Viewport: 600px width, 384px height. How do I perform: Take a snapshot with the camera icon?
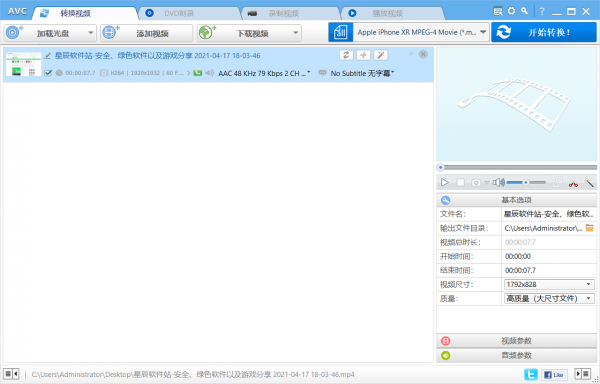476,182
